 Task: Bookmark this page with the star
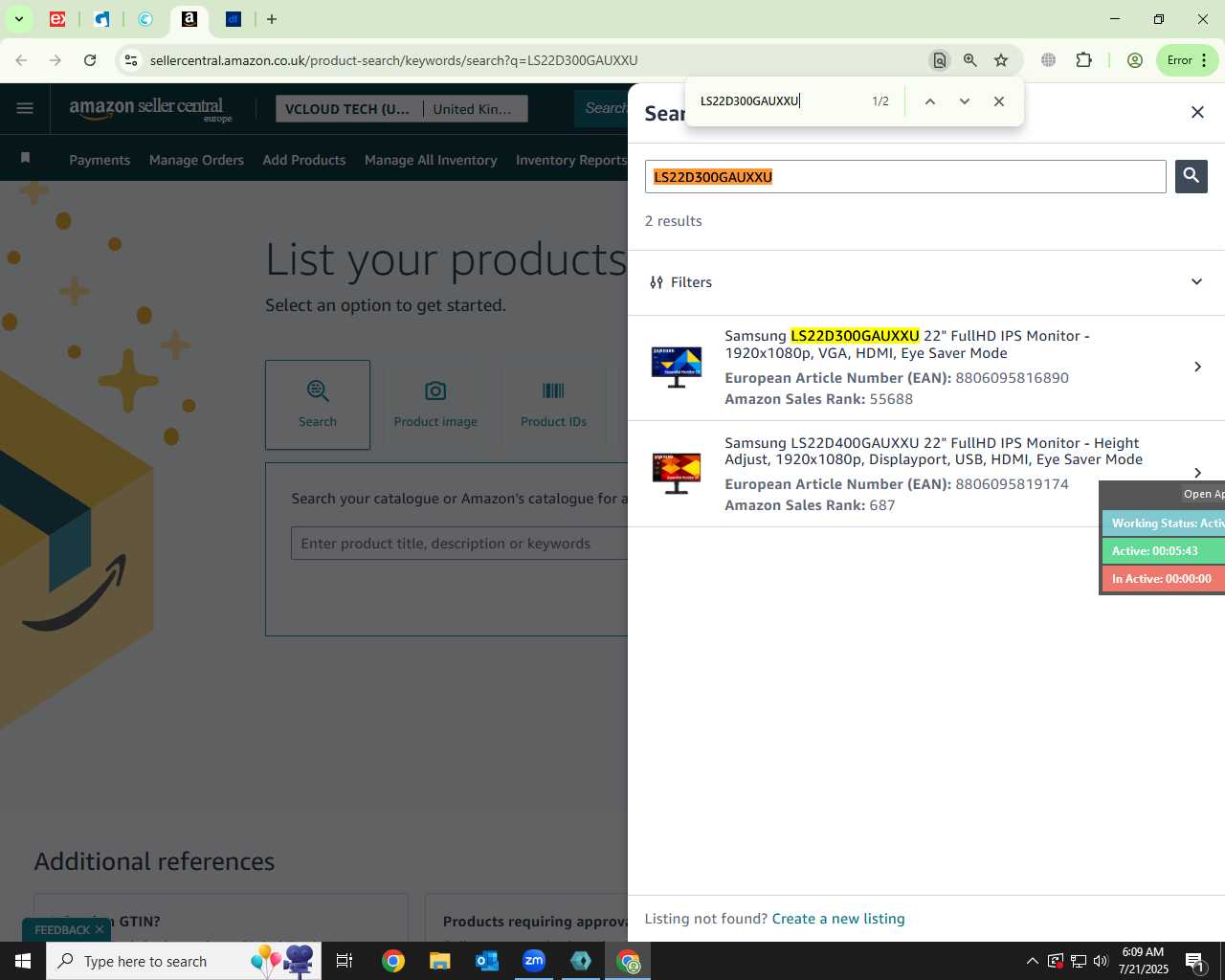tap(1001, 60)
